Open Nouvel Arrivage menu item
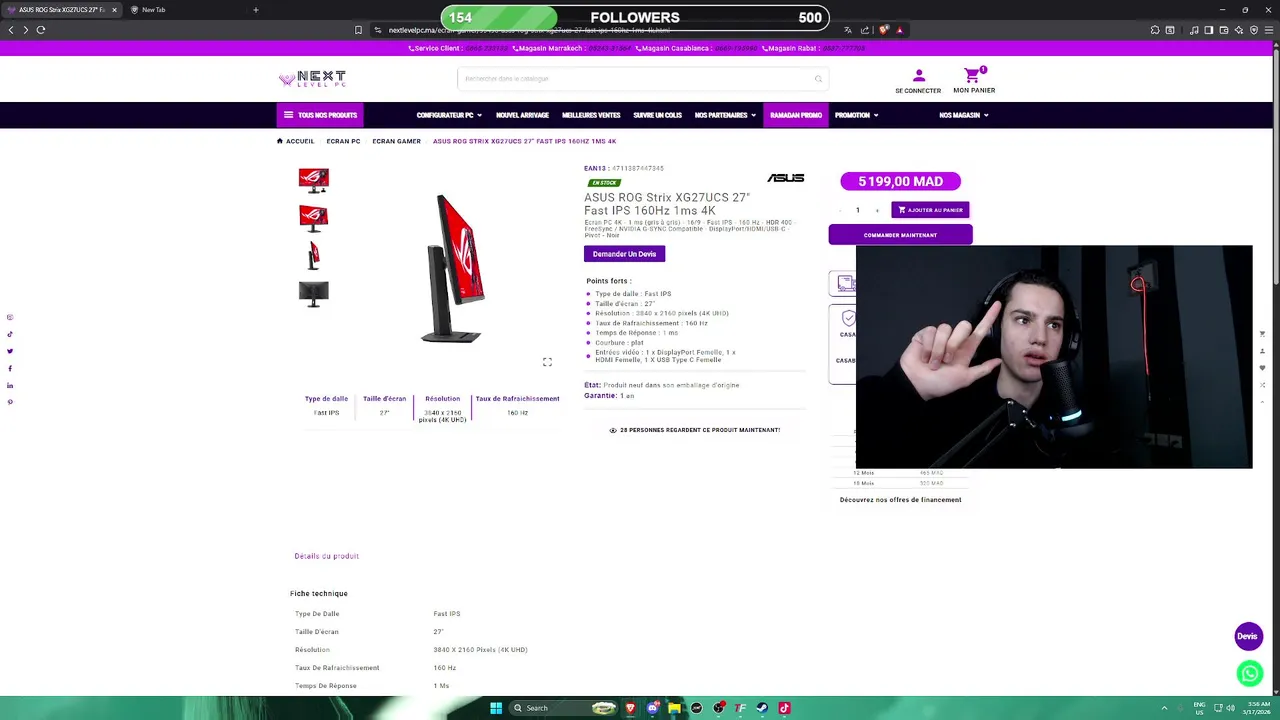The width and height of the screenshot is (1280, 720). coord(522,115)
